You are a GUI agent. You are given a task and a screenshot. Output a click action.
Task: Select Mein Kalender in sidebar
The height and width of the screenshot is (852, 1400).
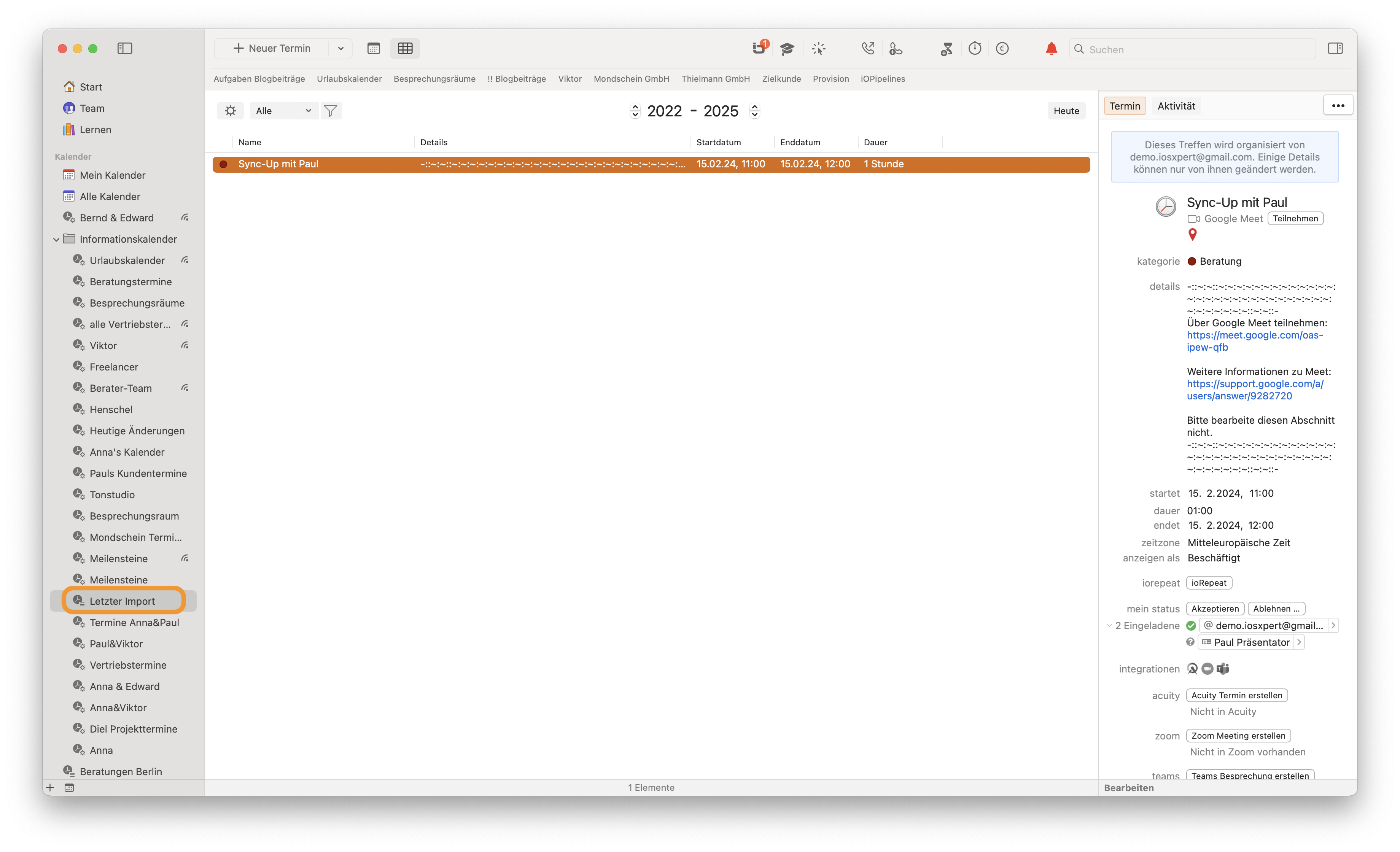(x=112, y=175)
